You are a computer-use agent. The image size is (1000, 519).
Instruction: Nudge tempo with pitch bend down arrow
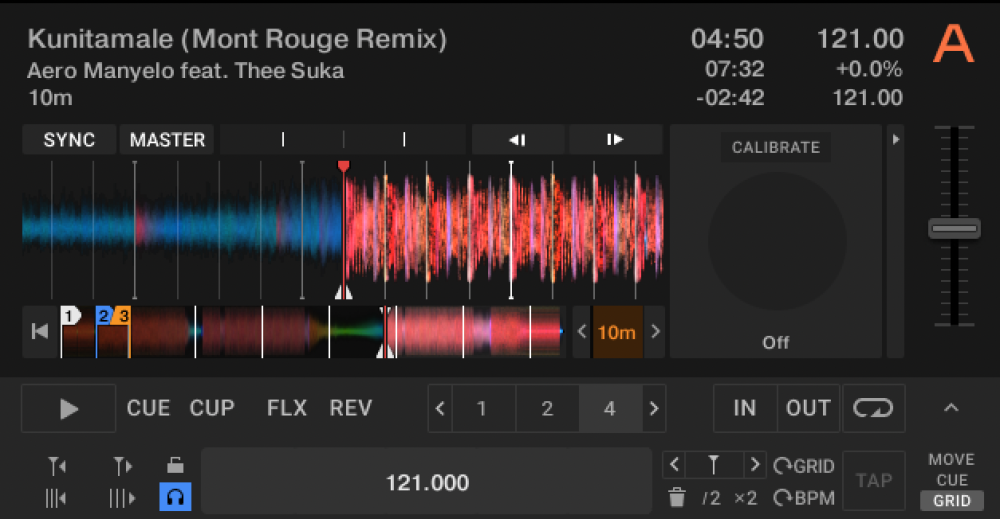coord(517,140)
